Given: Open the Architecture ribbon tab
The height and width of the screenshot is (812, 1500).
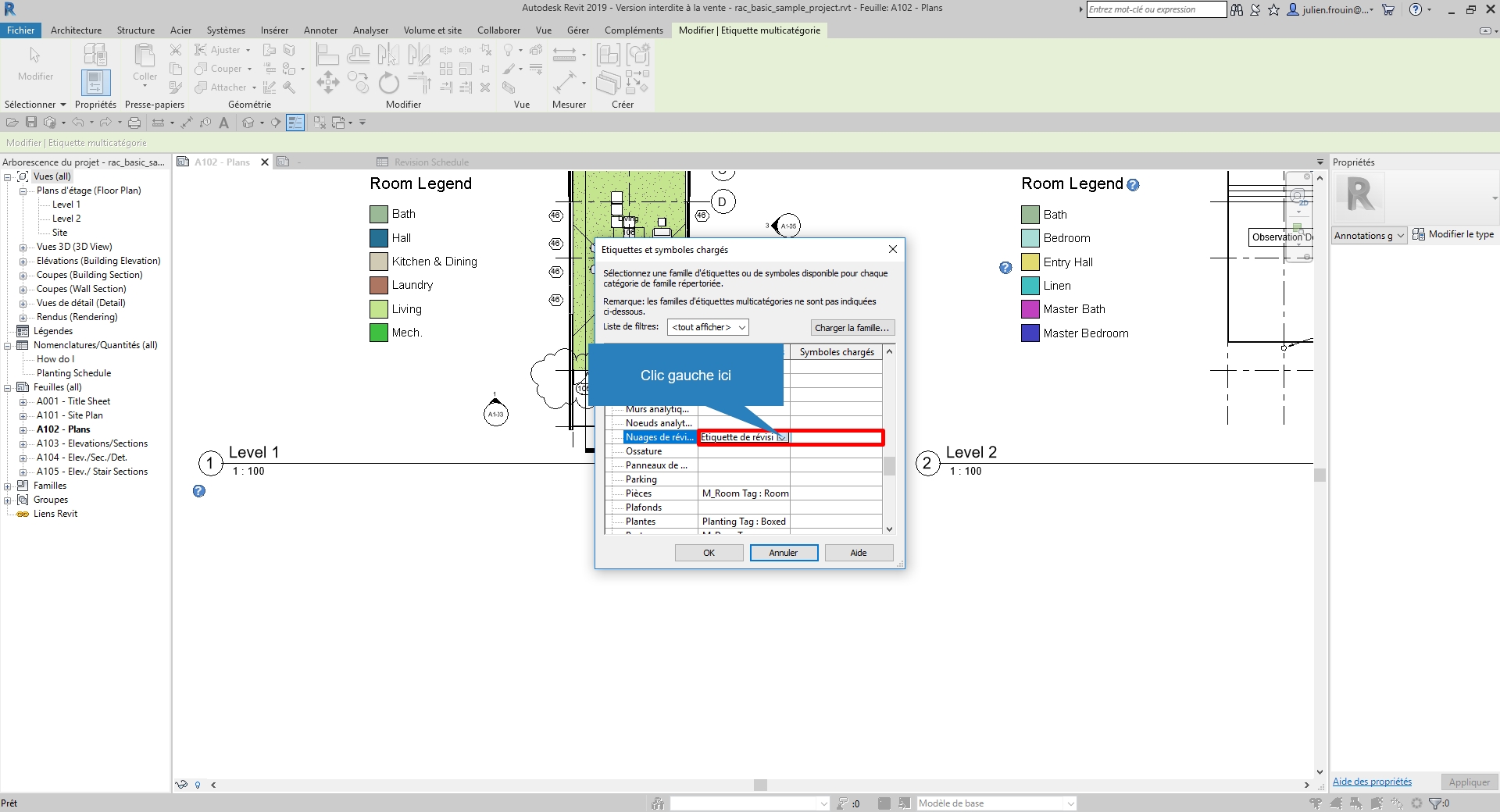Looking at the screenshot, I should 76,30.
